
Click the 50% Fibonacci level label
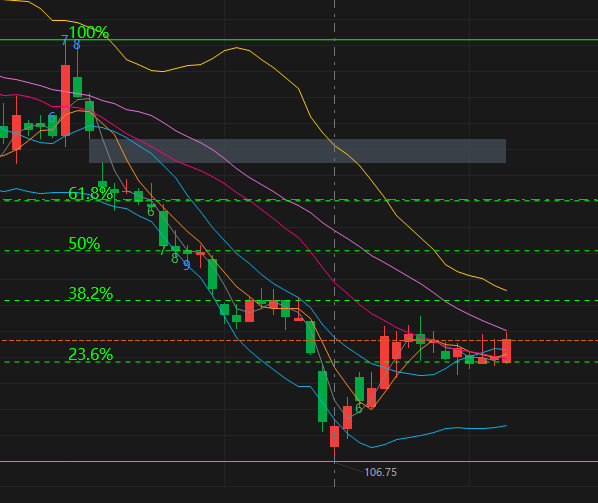pyautogui.click(x=84, y=243)
